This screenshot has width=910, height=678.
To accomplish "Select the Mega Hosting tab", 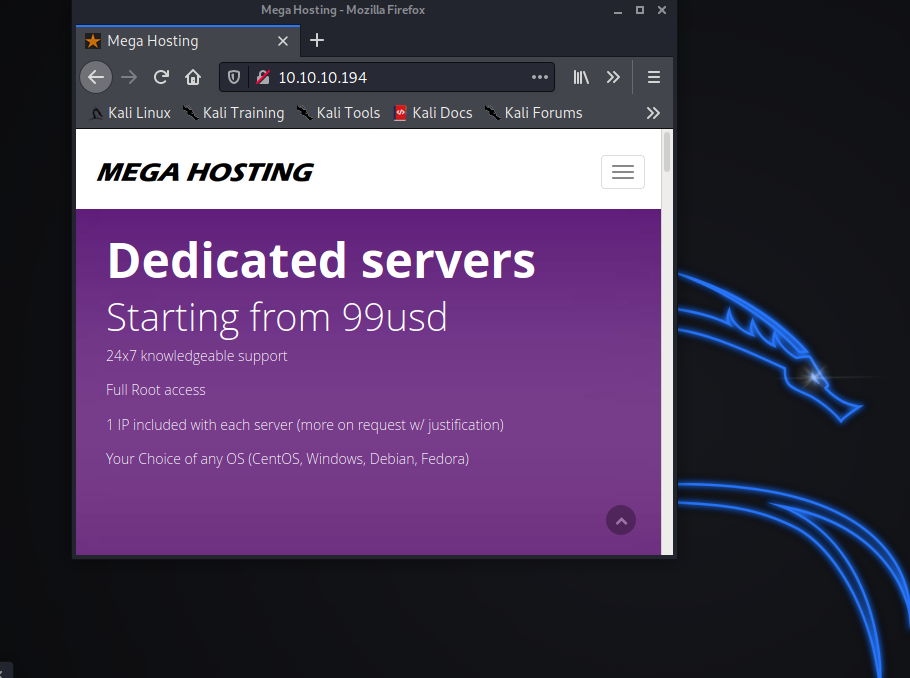I will (188, 41).
